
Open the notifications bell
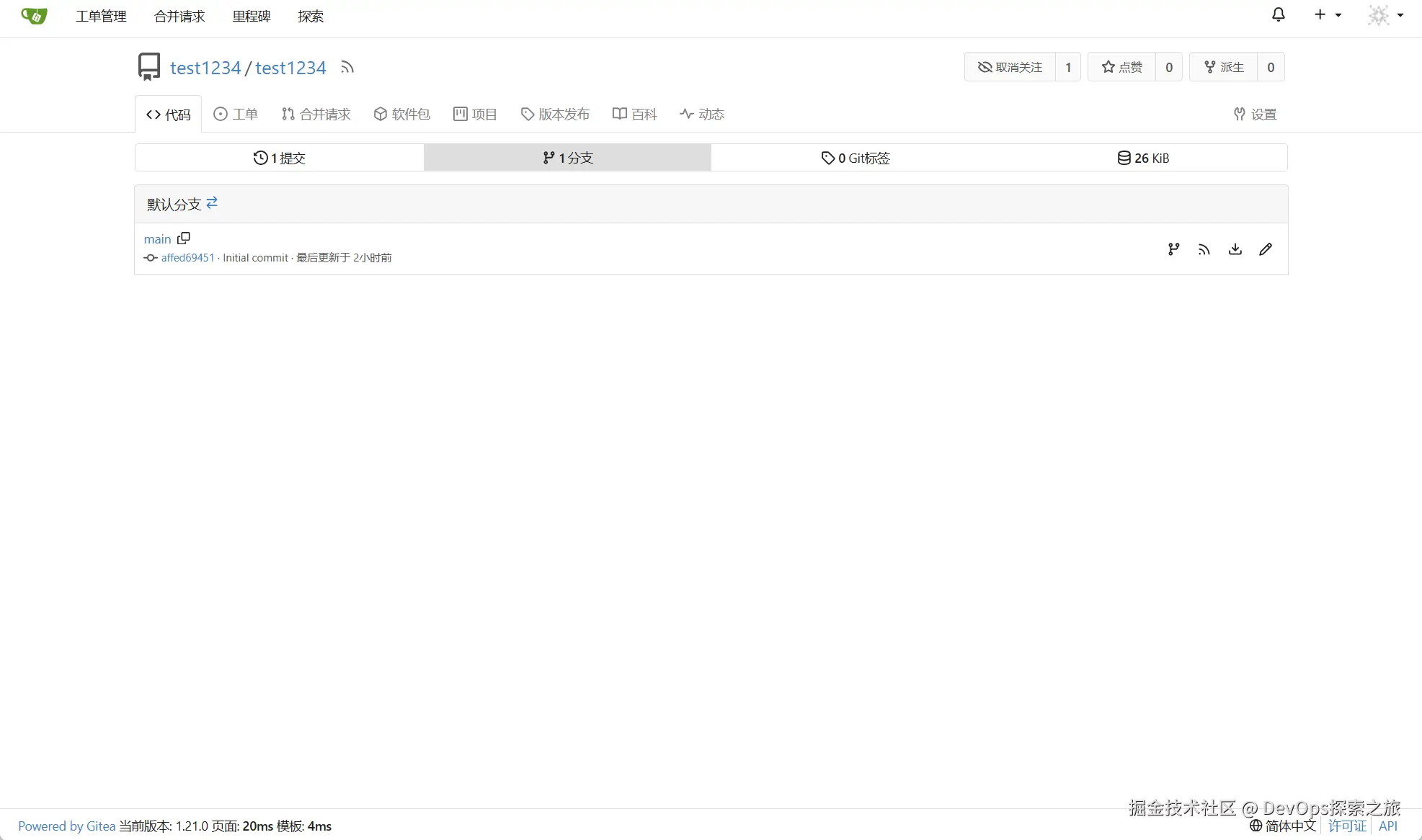pos(1278,15)
